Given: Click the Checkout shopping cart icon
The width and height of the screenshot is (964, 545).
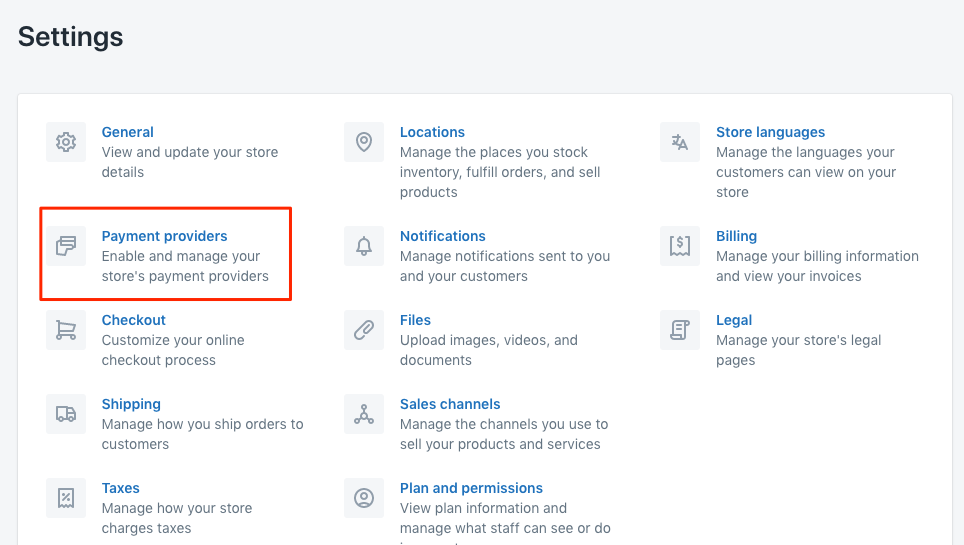Looking at the screenshot, I should (66, 330).
